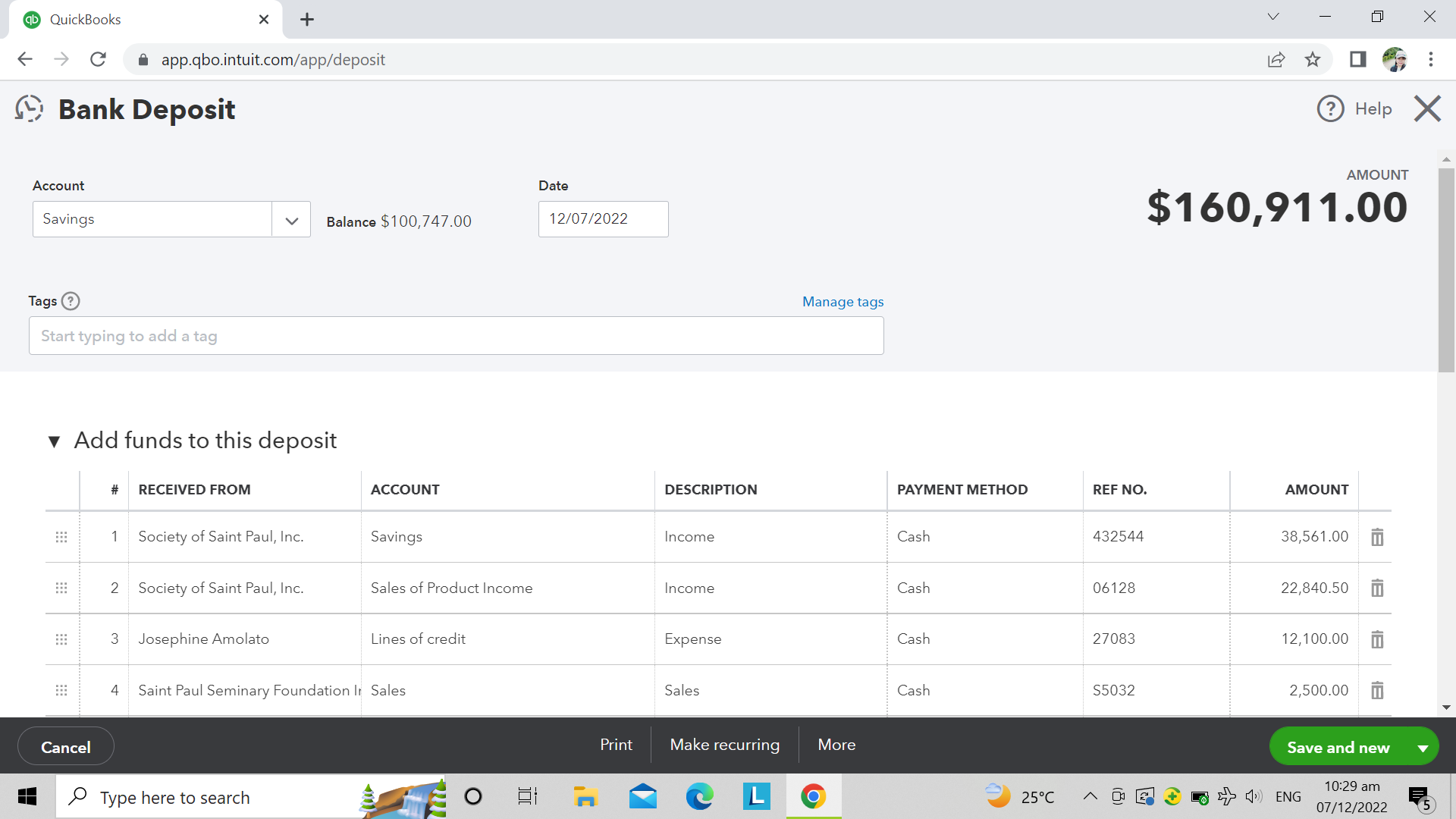The height and width of the screenshot is (819, 1456).
Task: Go back in browser history
Action: pos(25,59)
